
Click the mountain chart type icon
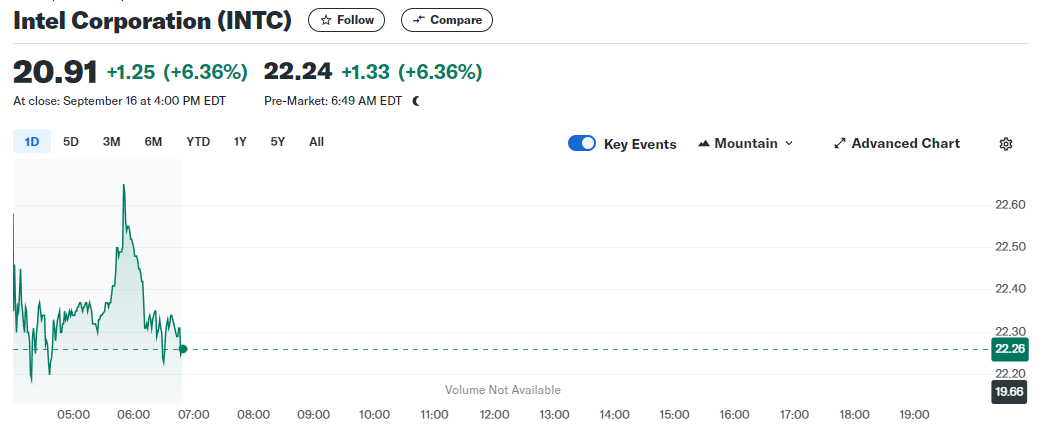pos(704,144)
